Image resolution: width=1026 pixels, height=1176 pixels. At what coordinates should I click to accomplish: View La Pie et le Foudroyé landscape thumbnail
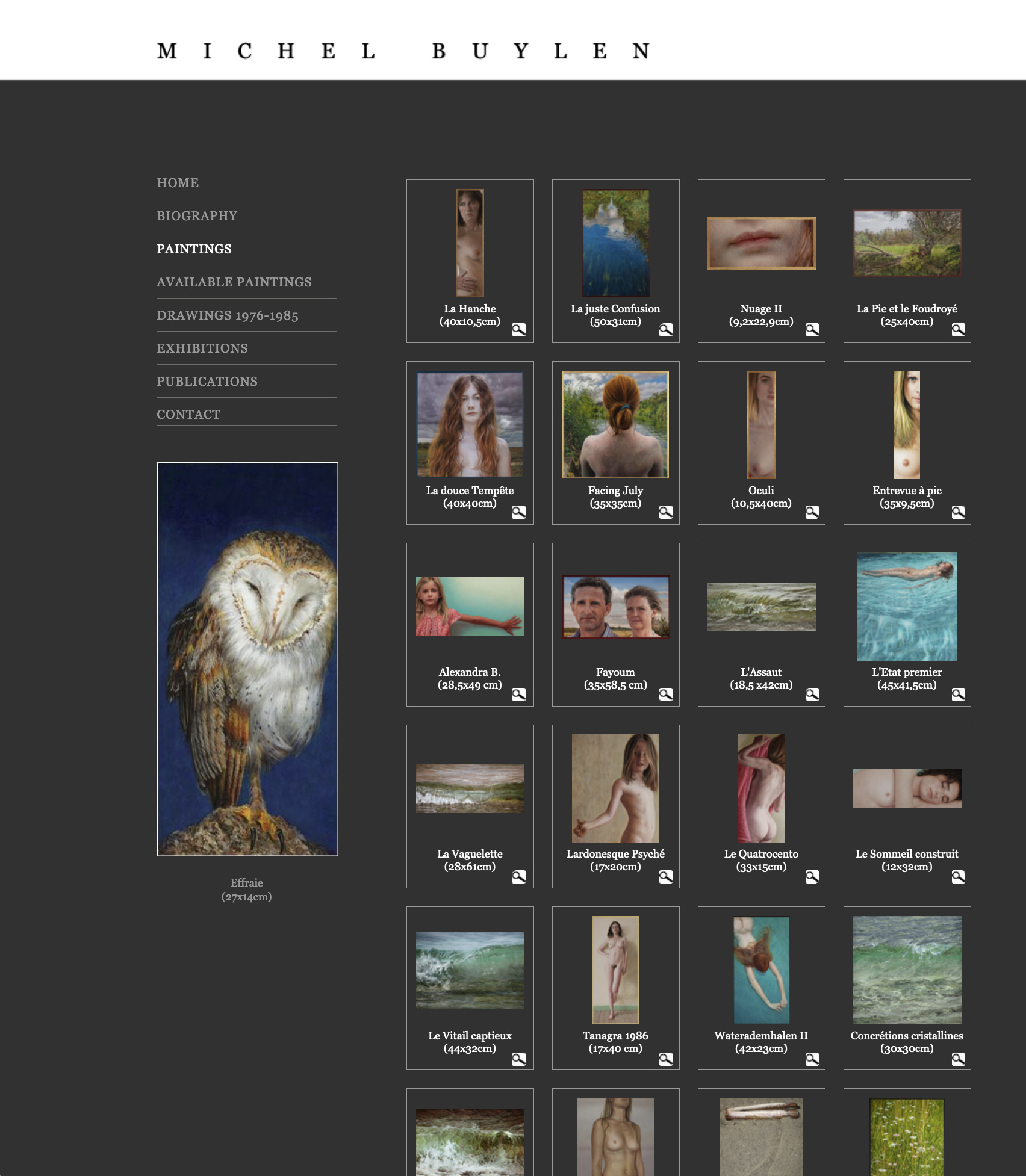pyautogui.click(x=907, y=243)
